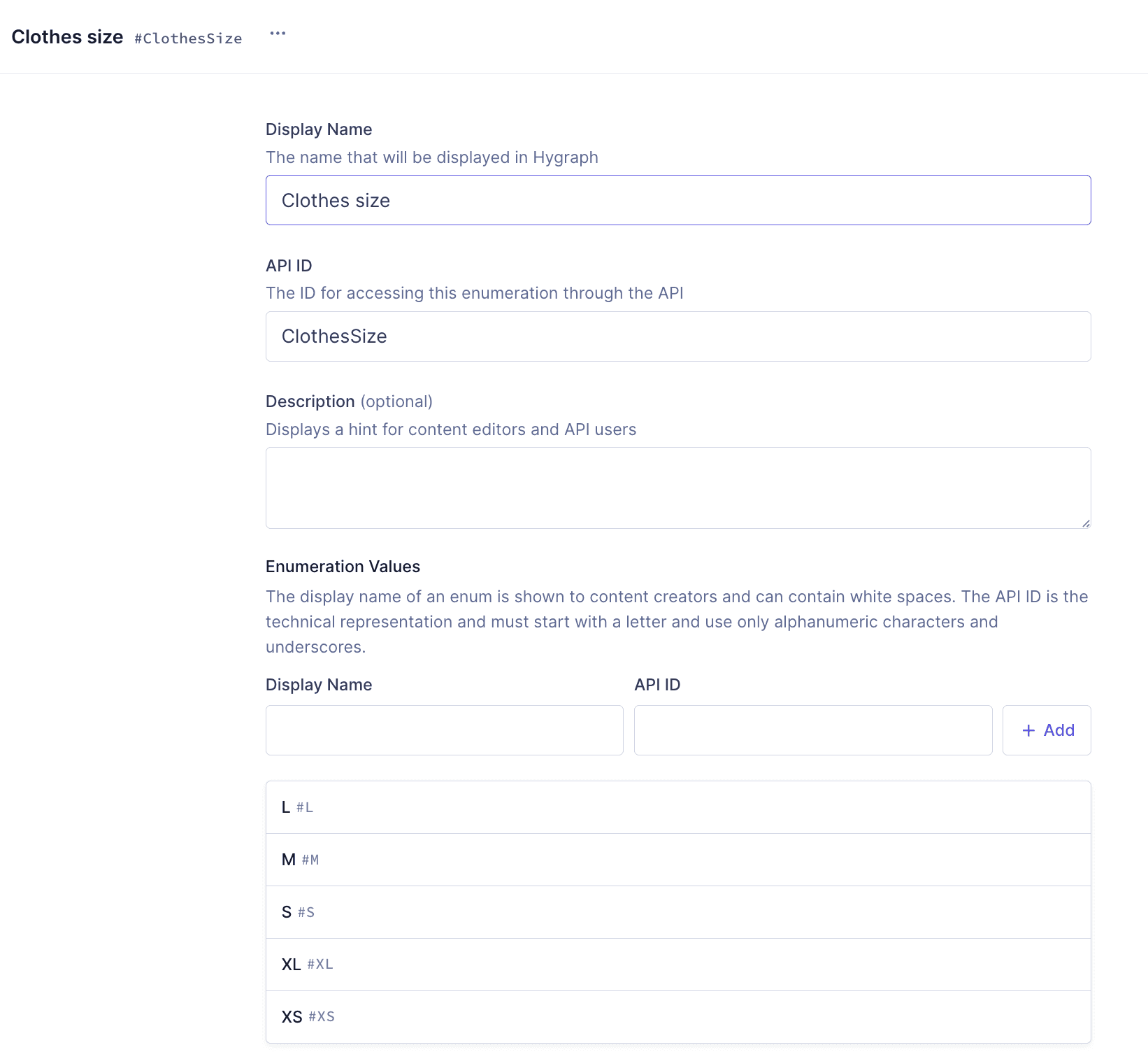Select the XL enumeration value row
Screen dimensions: 1148x1059
tap(677, 965)
